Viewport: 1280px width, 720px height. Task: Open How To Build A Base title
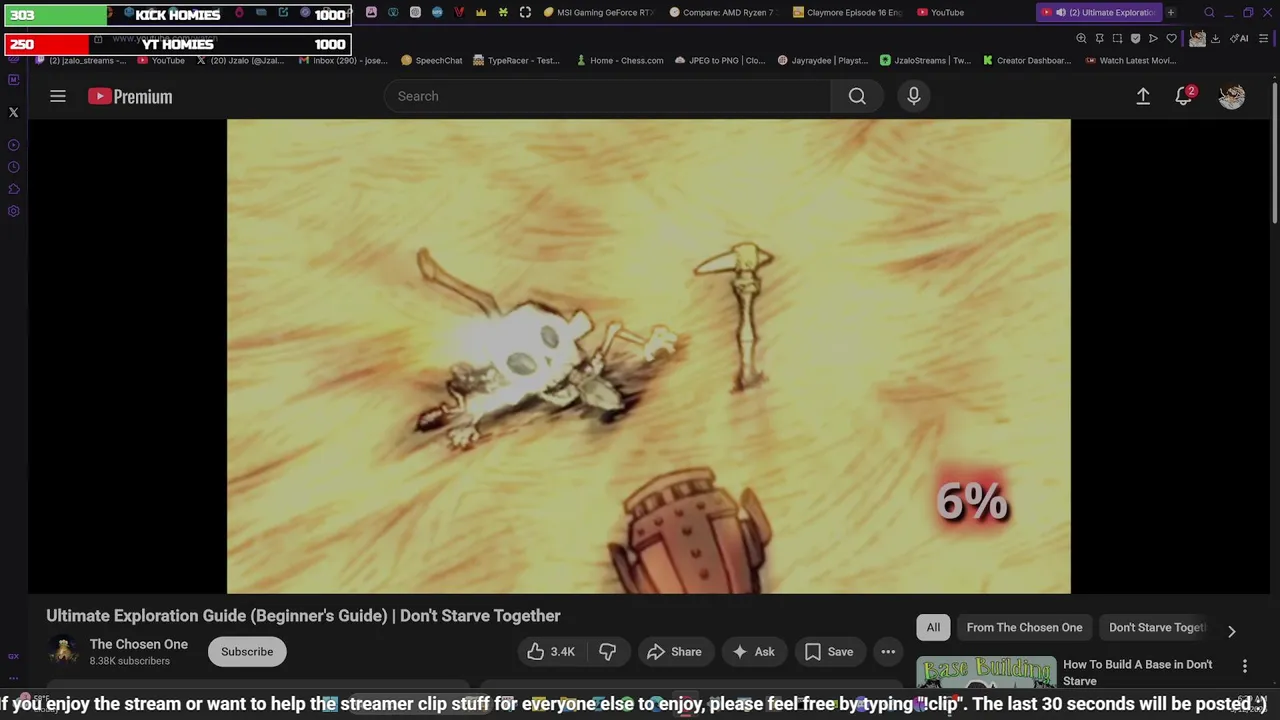click(1137, 672)
